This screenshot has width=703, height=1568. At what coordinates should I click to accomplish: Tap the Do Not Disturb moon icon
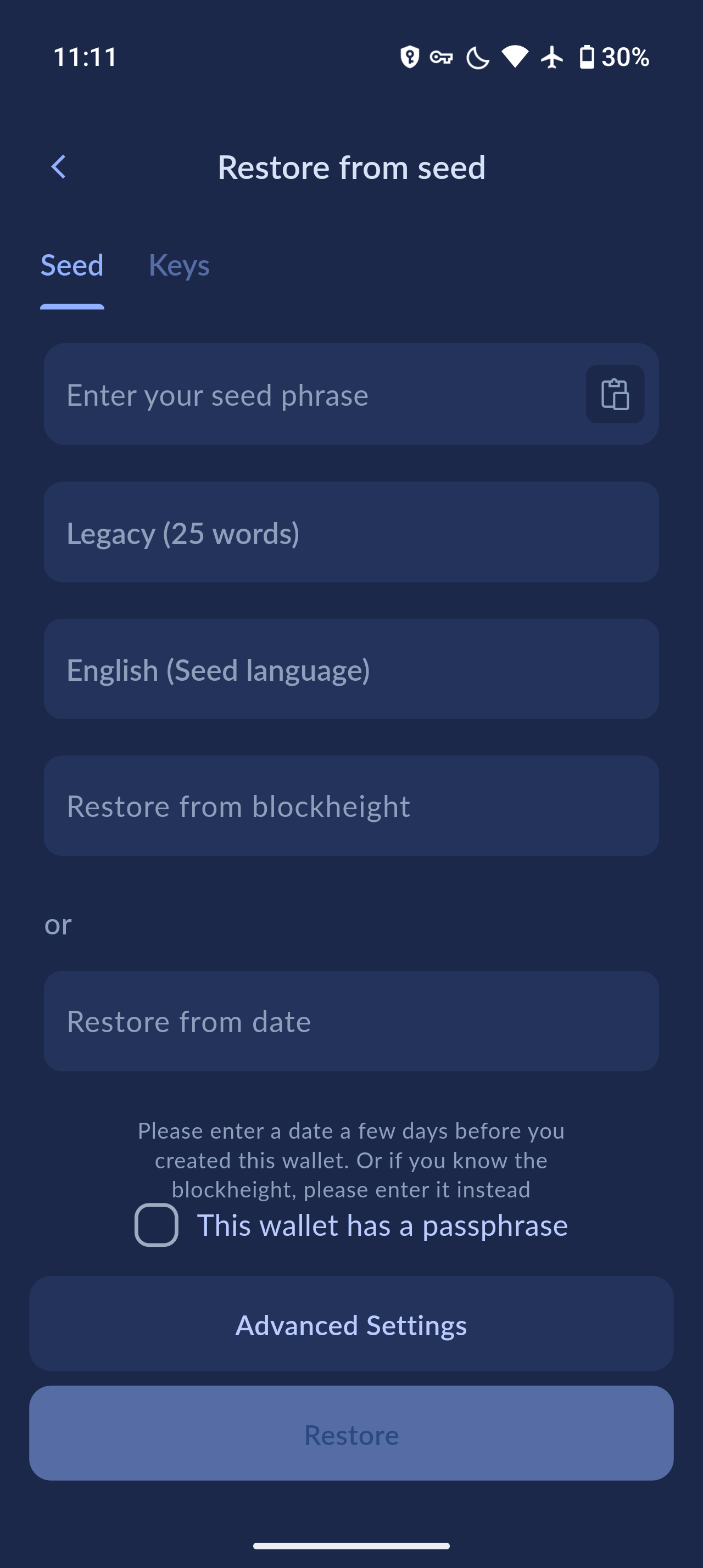tap(477, 58)
